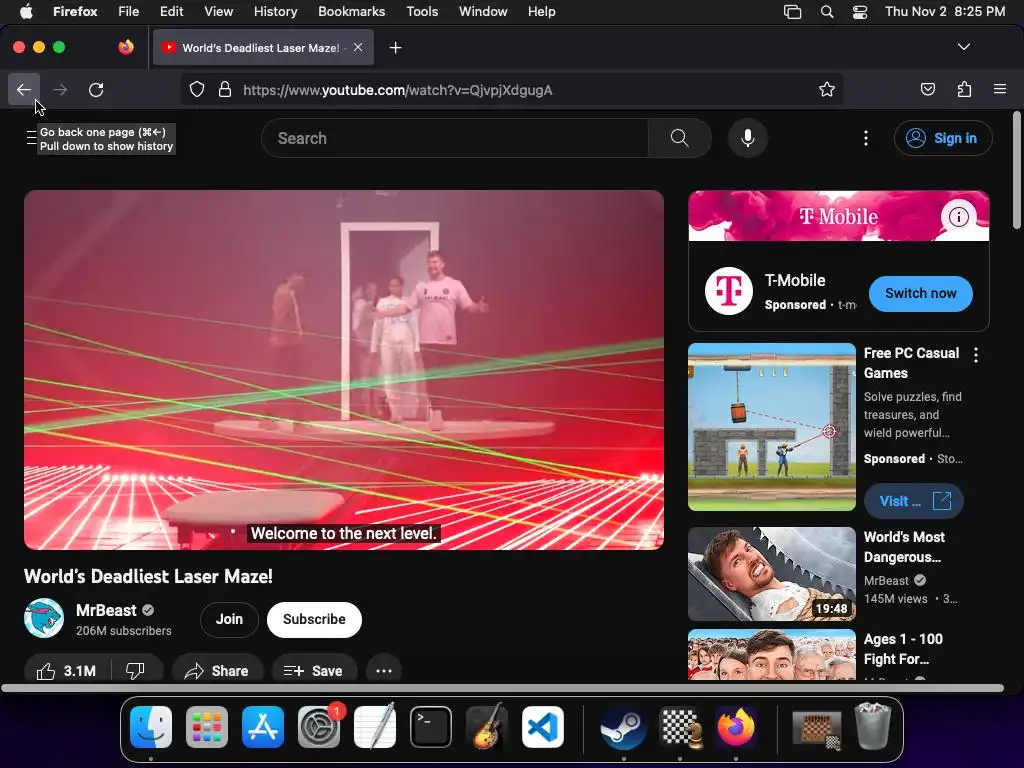Open System Settings from the Dock

pos(319,727)
